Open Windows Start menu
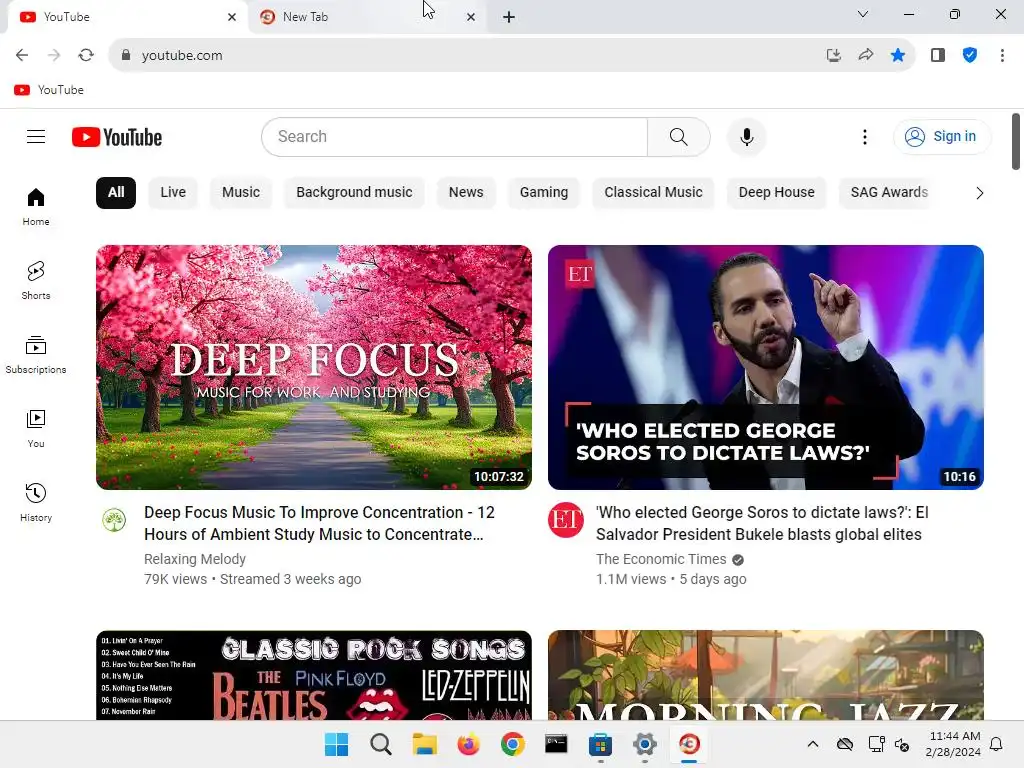This screenshot has width=1024, height=768. 336,744
